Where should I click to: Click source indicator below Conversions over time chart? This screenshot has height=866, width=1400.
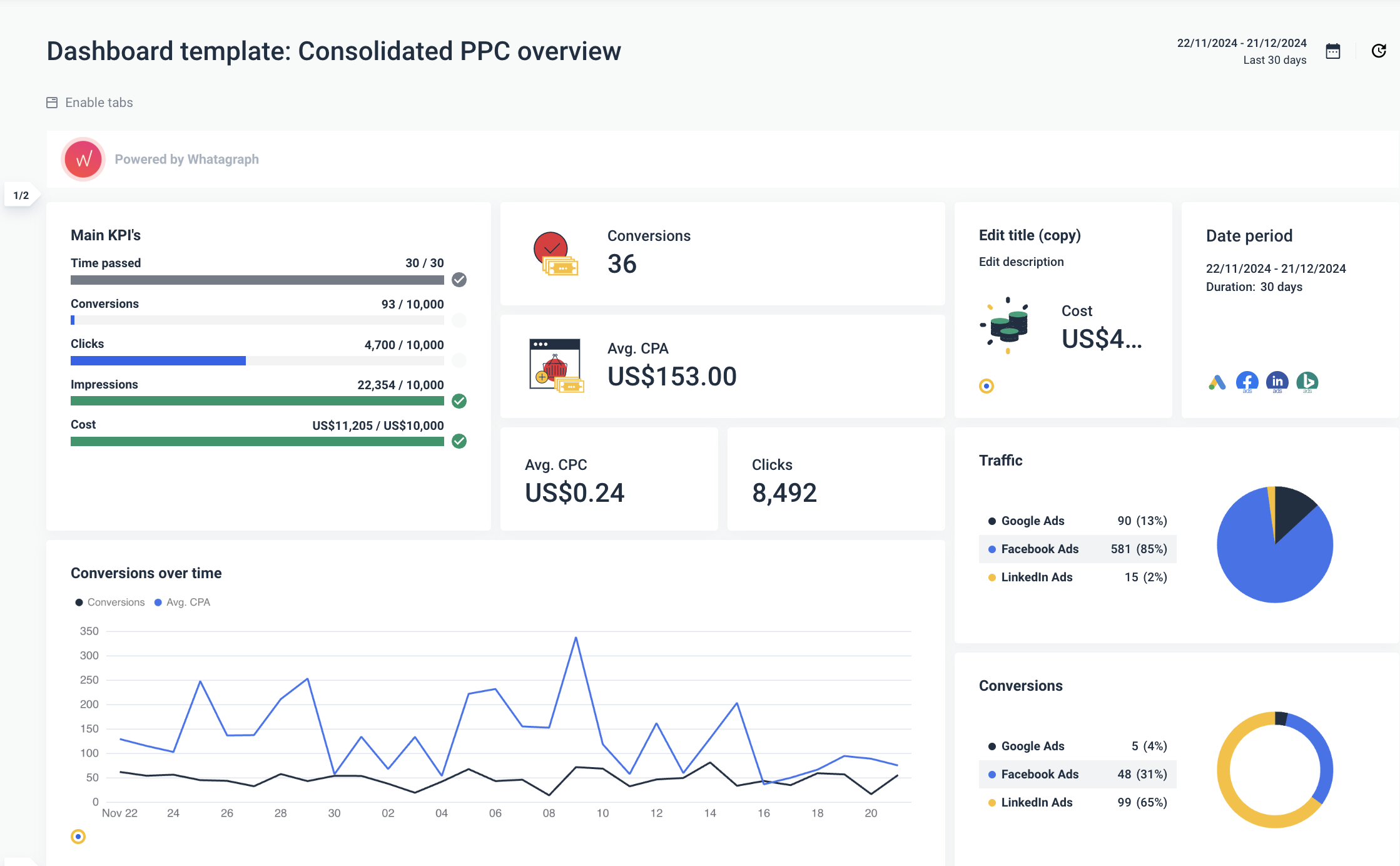[x=78, y=837]
